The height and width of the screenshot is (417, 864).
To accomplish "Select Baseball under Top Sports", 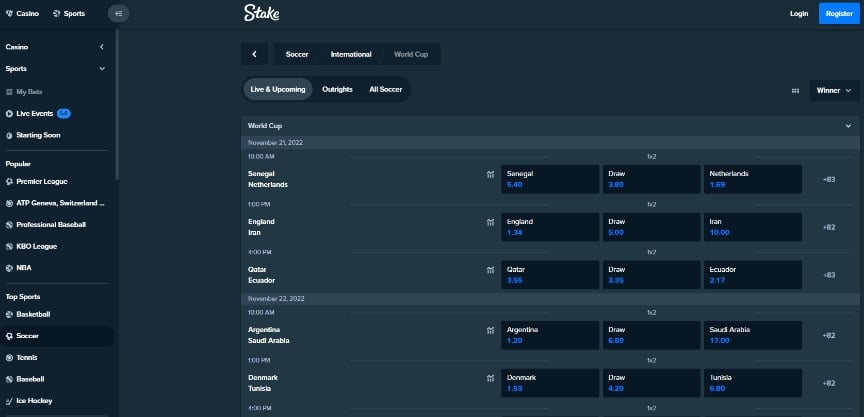I will [x=25, y=379].
